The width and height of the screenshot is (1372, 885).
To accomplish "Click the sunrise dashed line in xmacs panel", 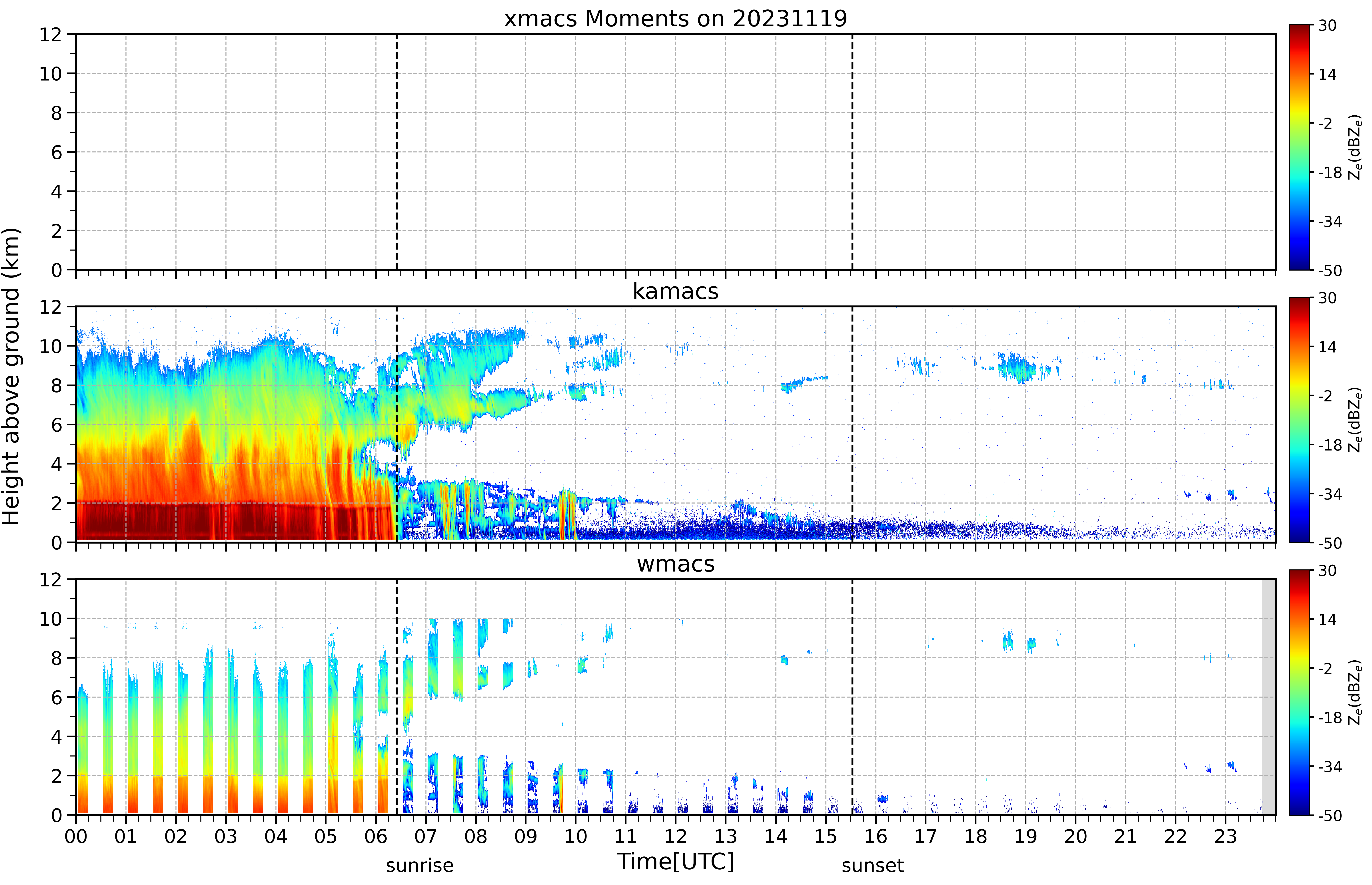I will click(x=397, y=152).
